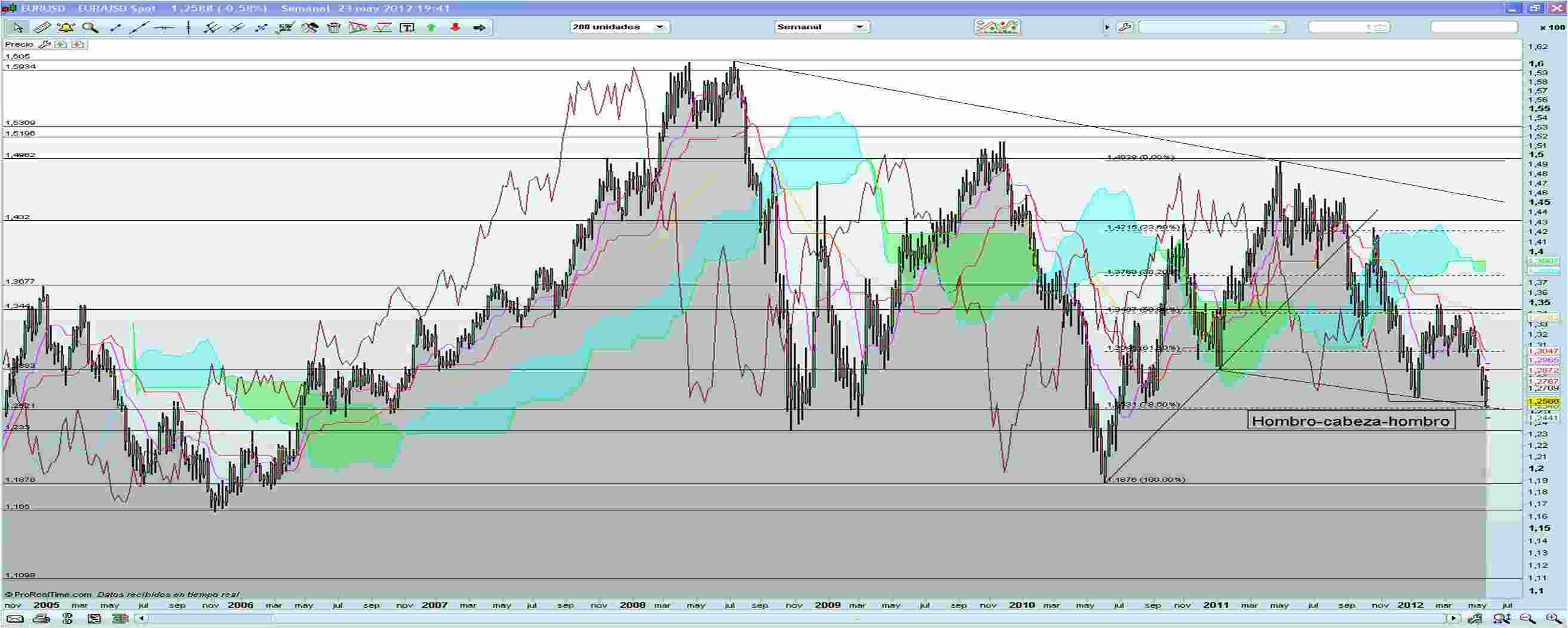The image size is (1568, 628).
Task: Click the print chart icon
Action: coord(38,620)
